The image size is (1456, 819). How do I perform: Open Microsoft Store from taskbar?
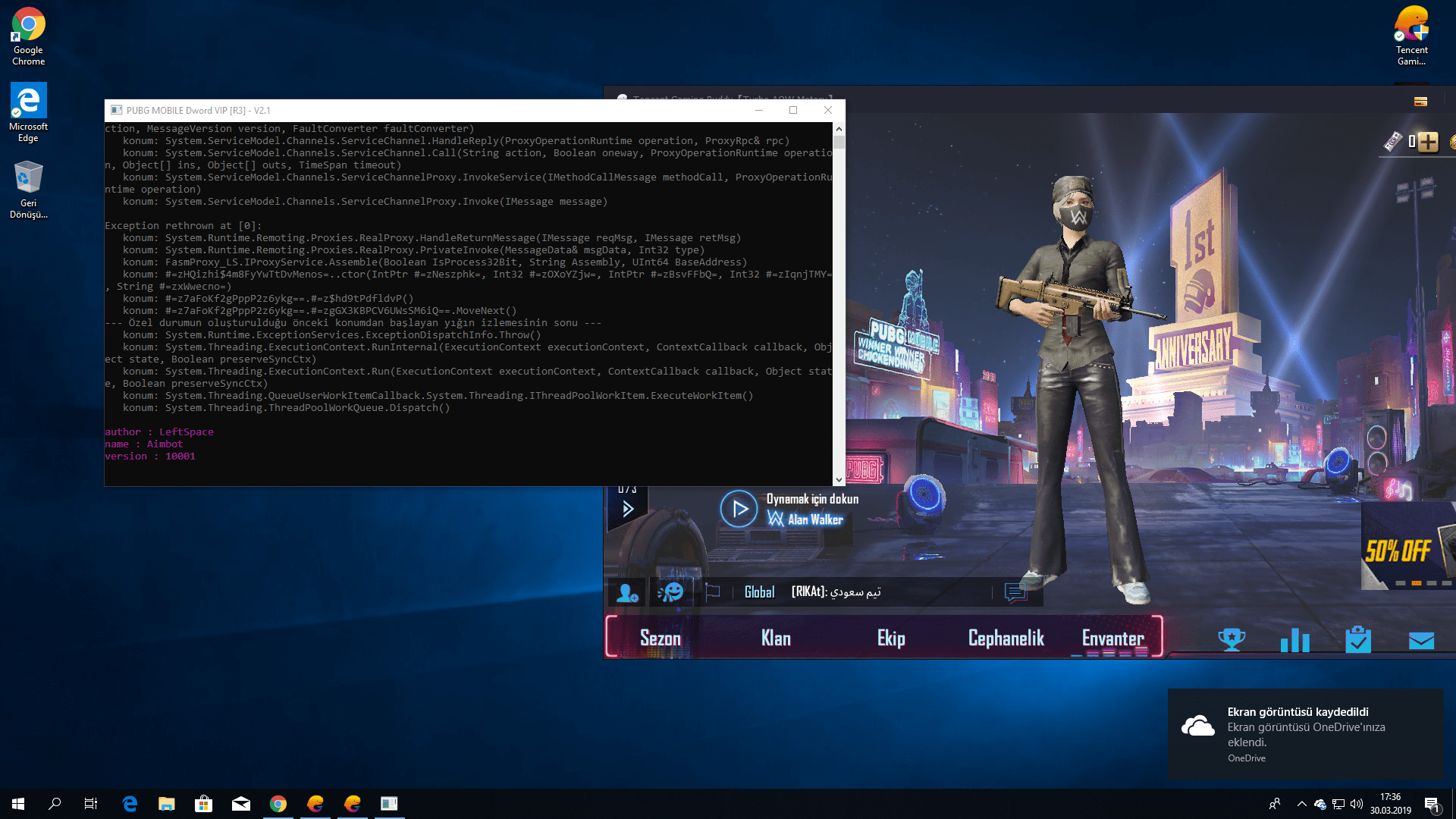tap(204, 804)
